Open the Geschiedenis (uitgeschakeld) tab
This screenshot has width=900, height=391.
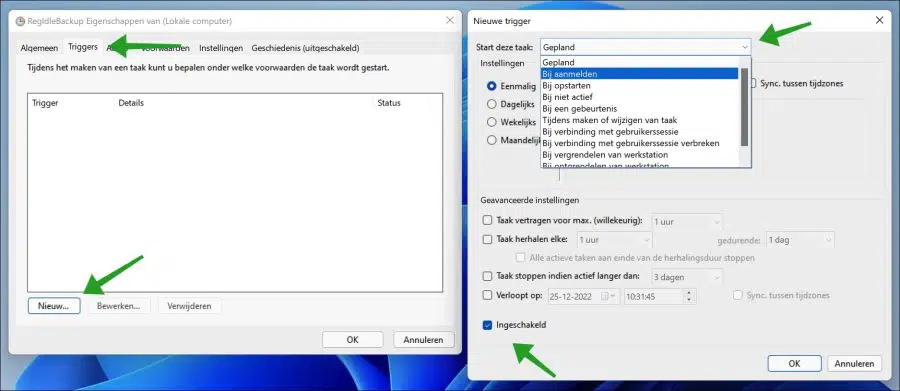pos(305,48)
